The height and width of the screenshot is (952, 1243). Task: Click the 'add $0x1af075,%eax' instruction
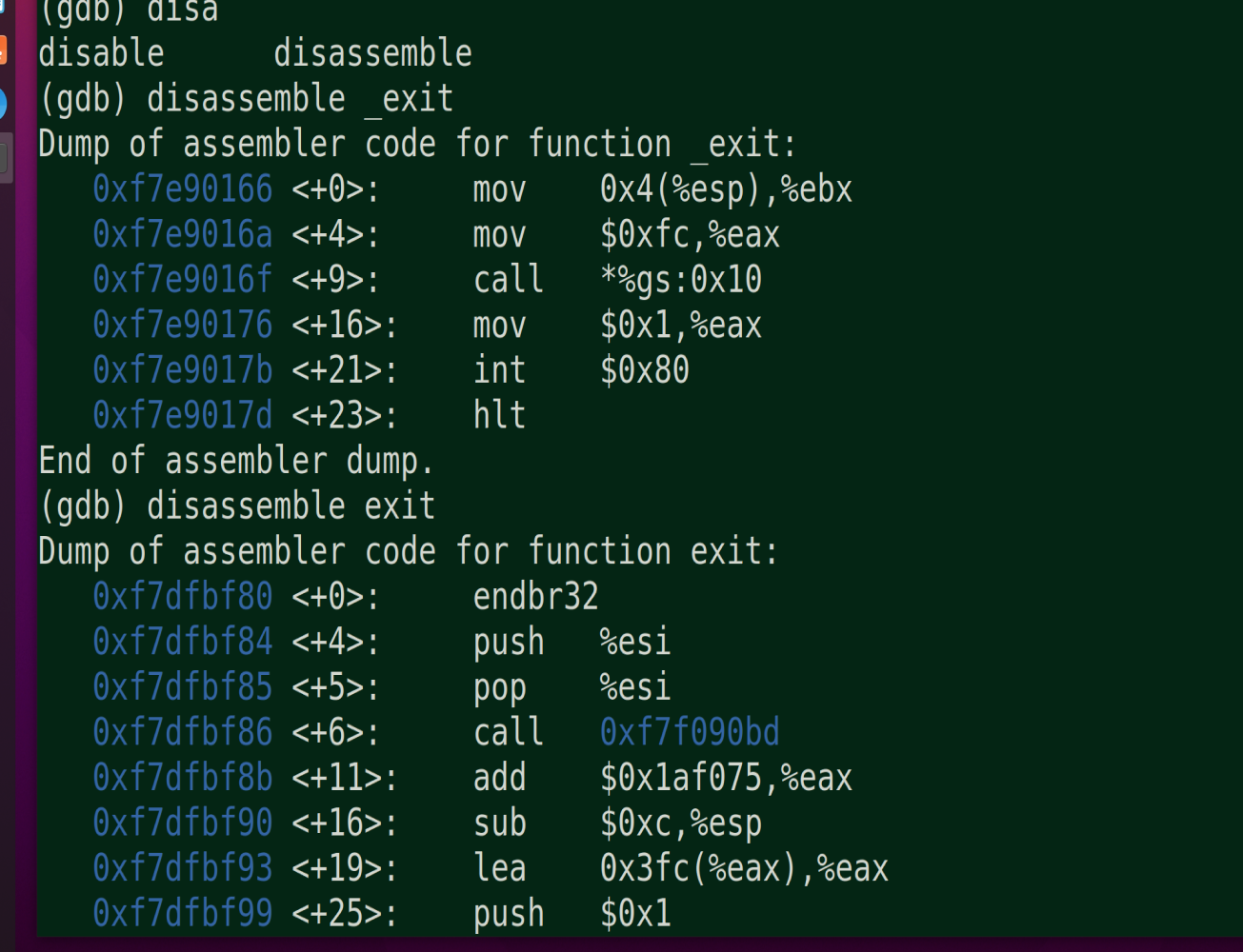(x=663, y=777)
